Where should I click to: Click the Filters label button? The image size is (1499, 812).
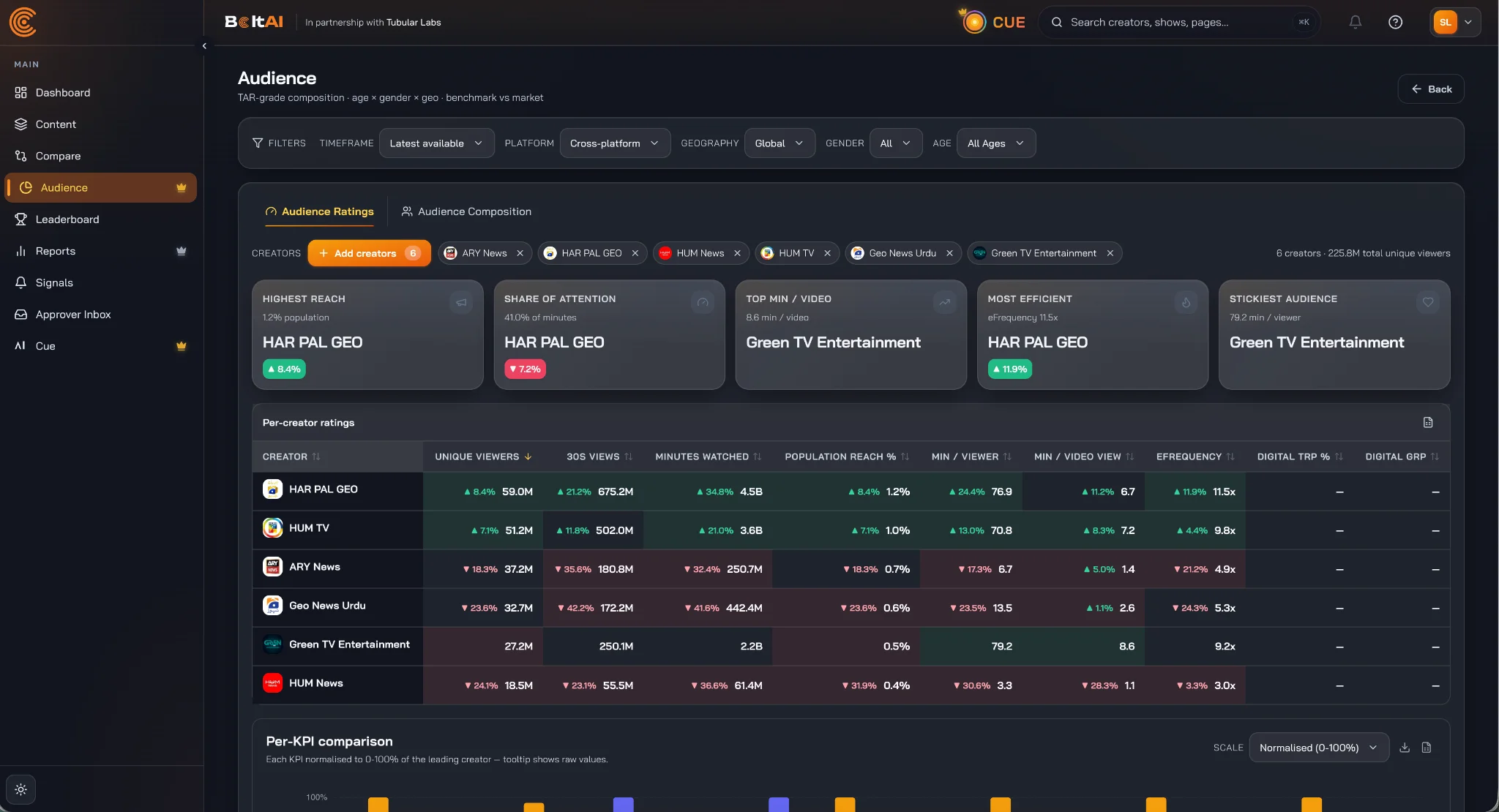click(279, 143)
